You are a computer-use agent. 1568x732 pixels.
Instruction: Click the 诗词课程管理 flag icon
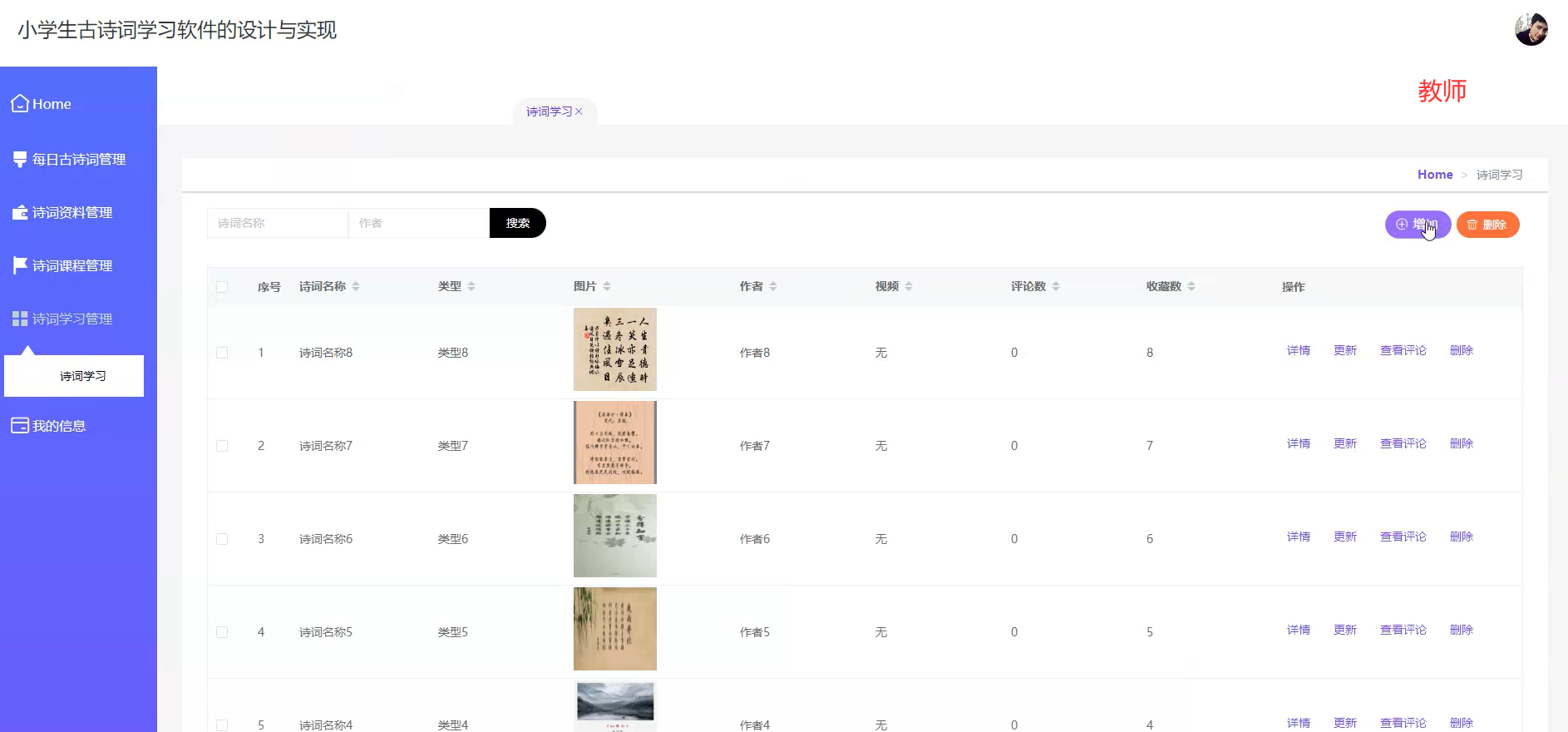[20, 265]
